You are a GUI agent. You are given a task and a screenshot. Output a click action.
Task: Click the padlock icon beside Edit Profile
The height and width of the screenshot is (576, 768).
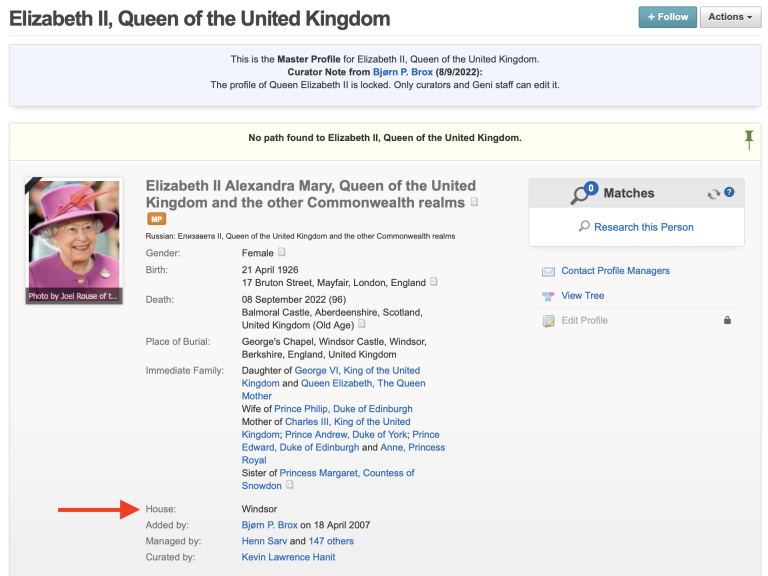727,320
